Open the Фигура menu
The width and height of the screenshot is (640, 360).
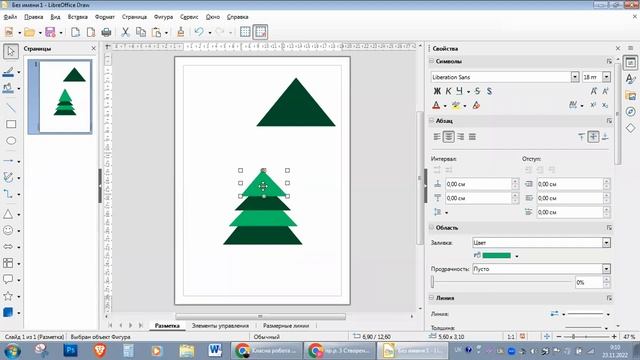pos(163,17)
